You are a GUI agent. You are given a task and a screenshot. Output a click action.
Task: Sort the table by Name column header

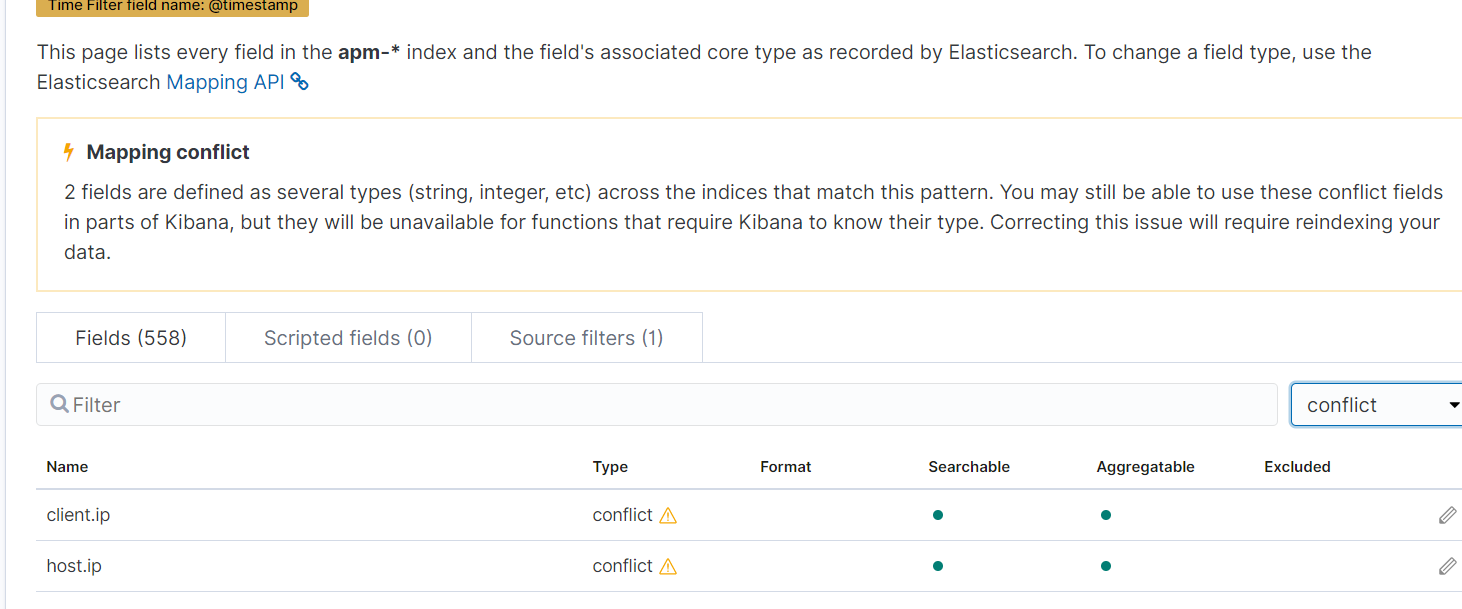[67, 467]
